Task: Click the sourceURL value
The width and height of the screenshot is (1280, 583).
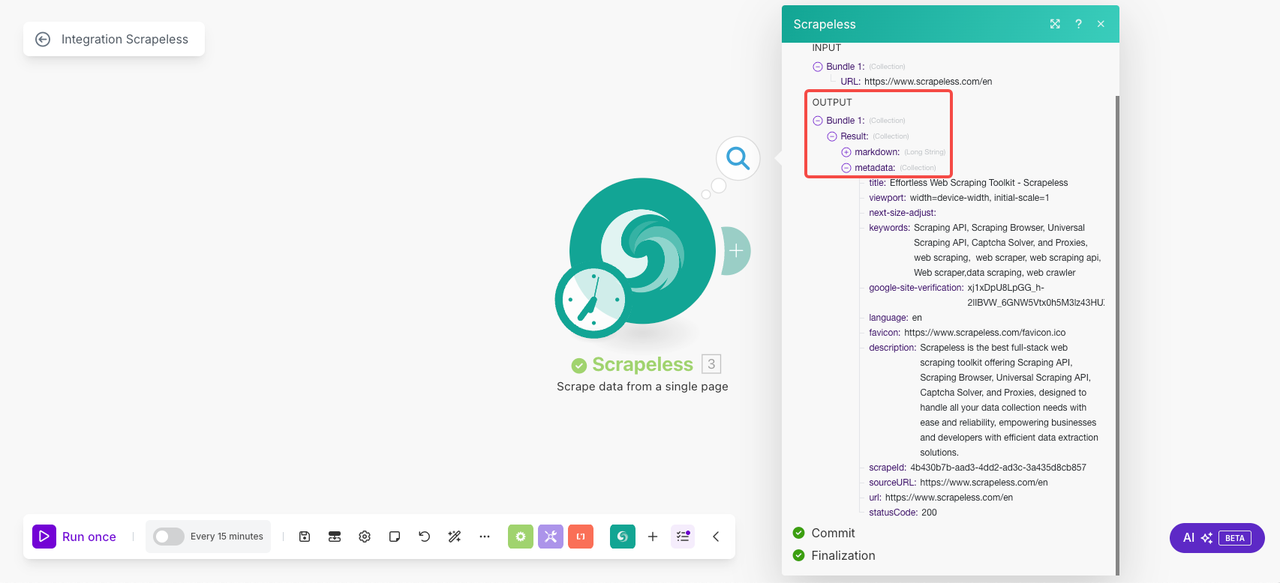Action: click(984, 483)
